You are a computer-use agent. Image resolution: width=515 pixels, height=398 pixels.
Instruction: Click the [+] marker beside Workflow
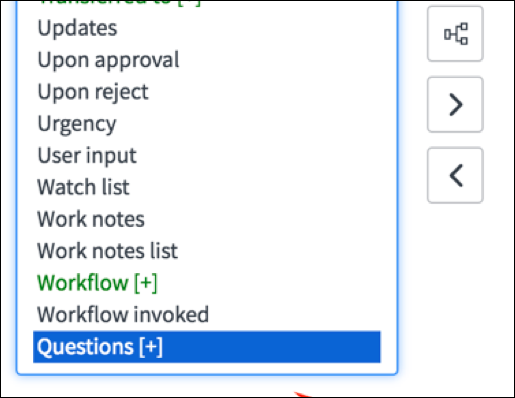coord(145,283)
